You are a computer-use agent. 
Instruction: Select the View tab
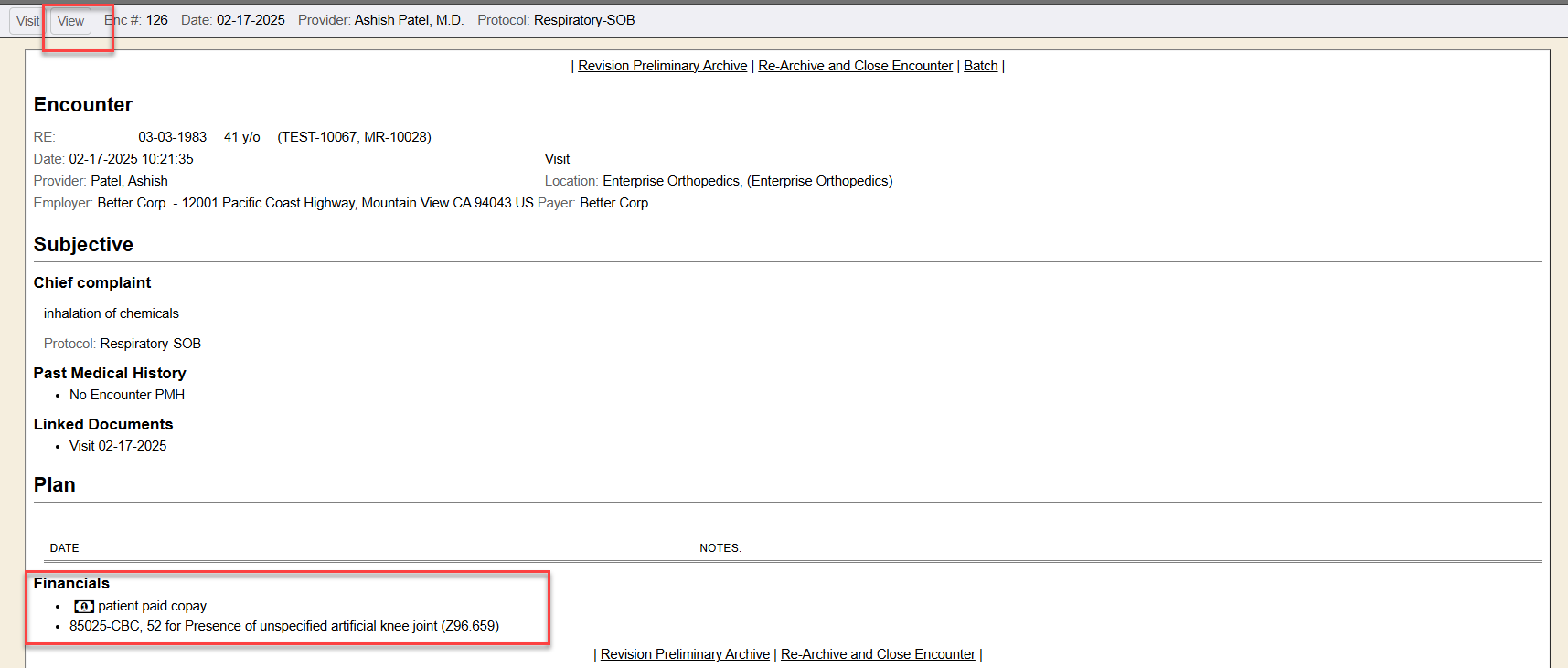tap(70, 21)
